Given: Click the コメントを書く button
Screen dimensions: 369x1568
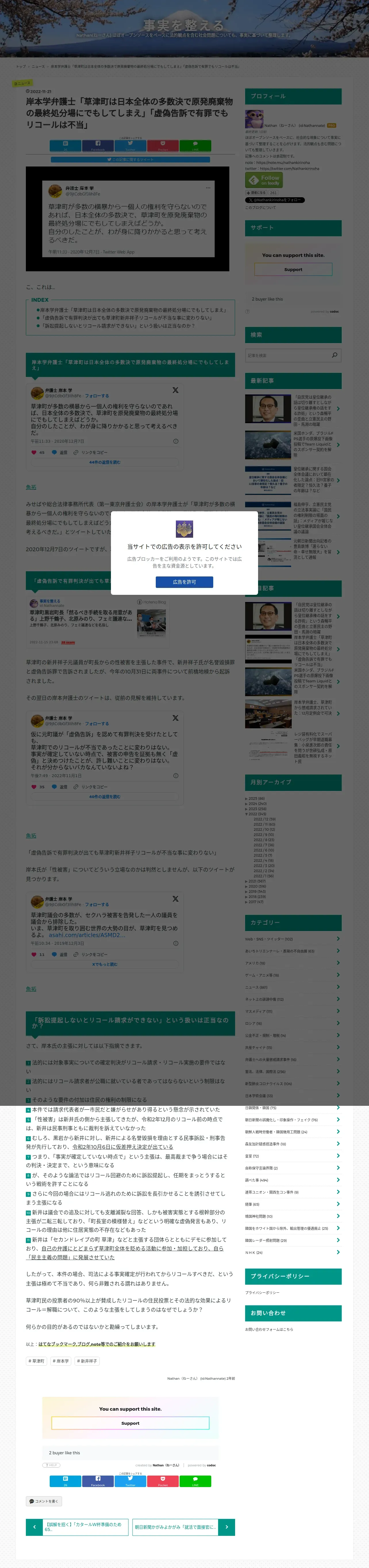Looking at the screenshot, I should point(44,1501).
